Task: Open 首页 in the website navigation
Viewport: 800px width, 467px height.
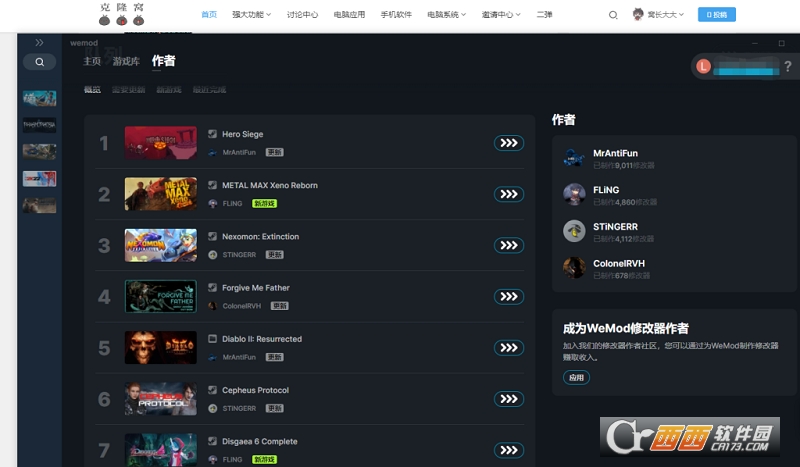Action: click(x=209, y=14)
